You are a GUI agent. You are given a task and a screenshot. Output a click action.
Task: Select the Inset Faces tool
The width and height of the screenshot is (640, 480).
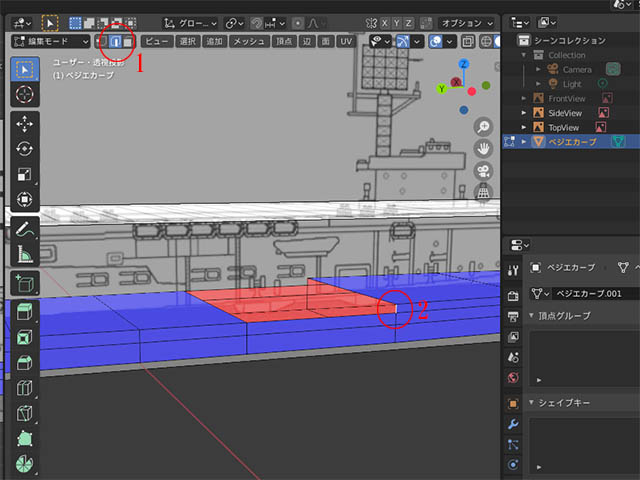click(24, 338)
